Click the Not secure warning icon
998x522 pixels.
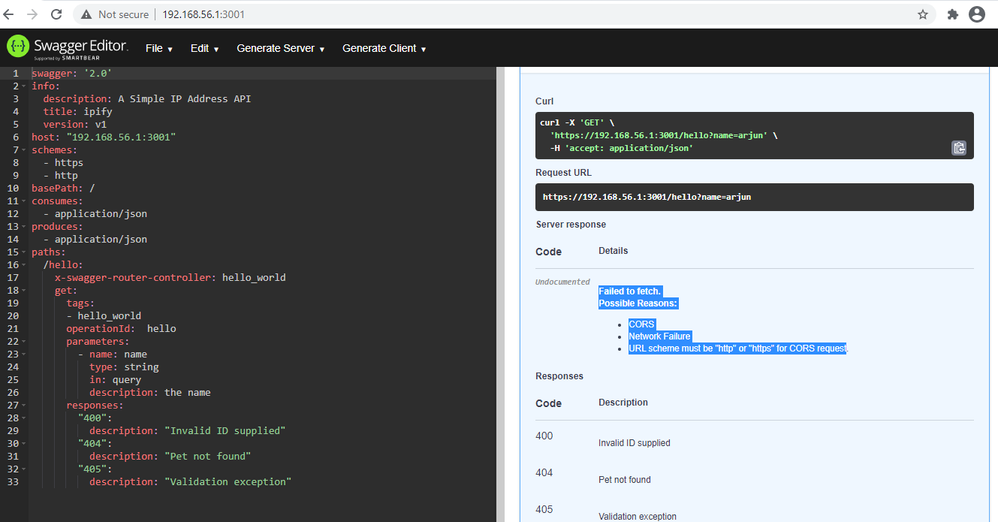coord(88,15)
